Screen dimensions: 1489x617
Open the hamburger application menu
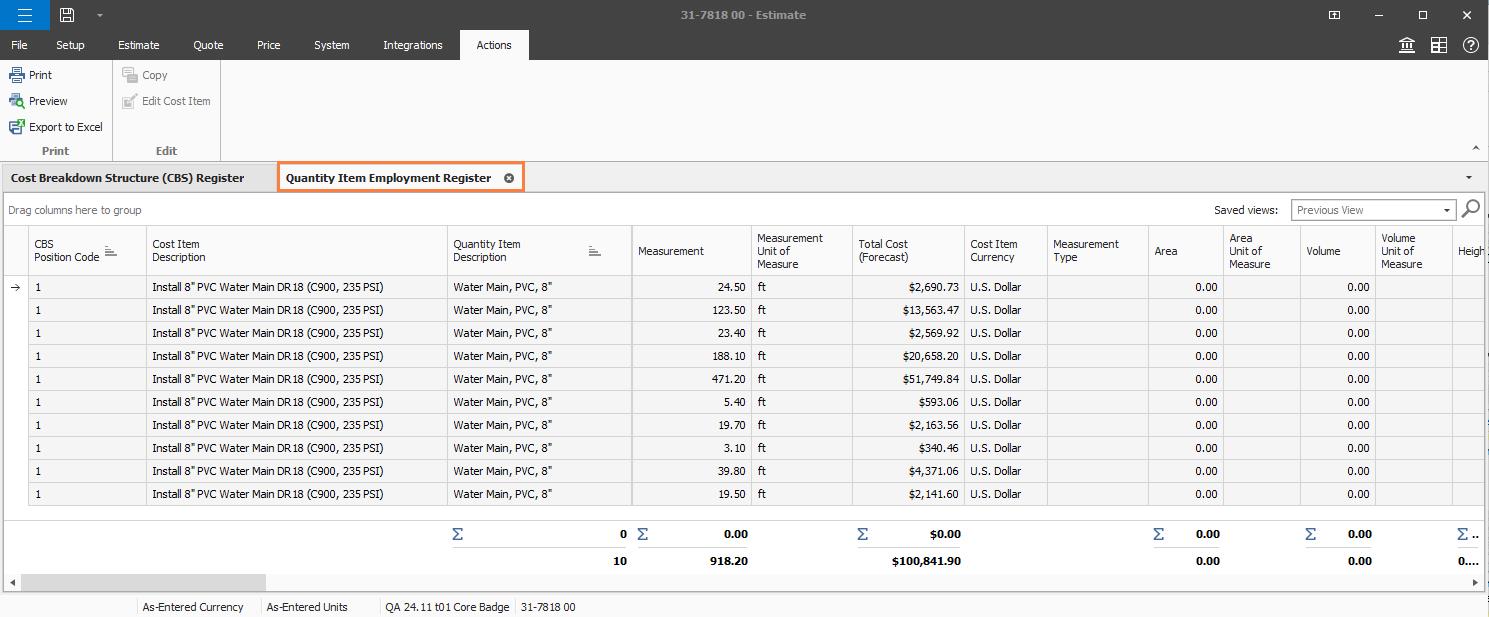(24, 15)
